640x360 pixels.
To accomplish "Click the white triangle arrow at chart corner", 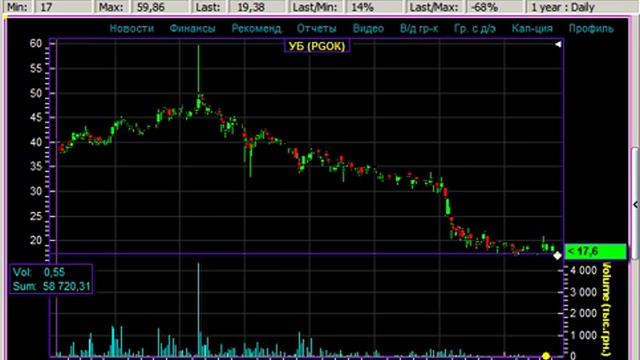I will [558, 44].
